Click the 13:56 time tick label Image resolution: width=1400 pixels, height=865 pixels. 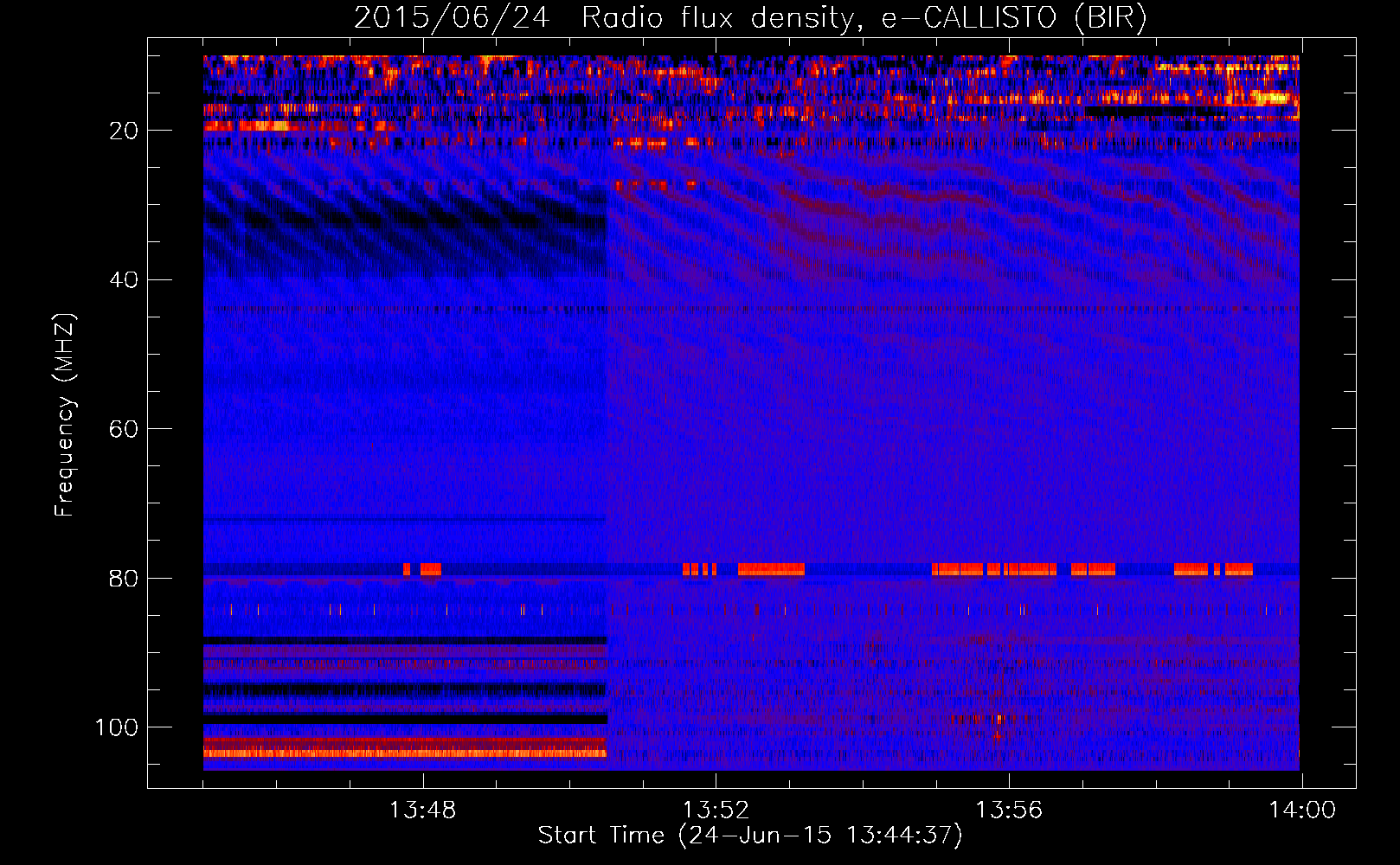click(1009, 811)
